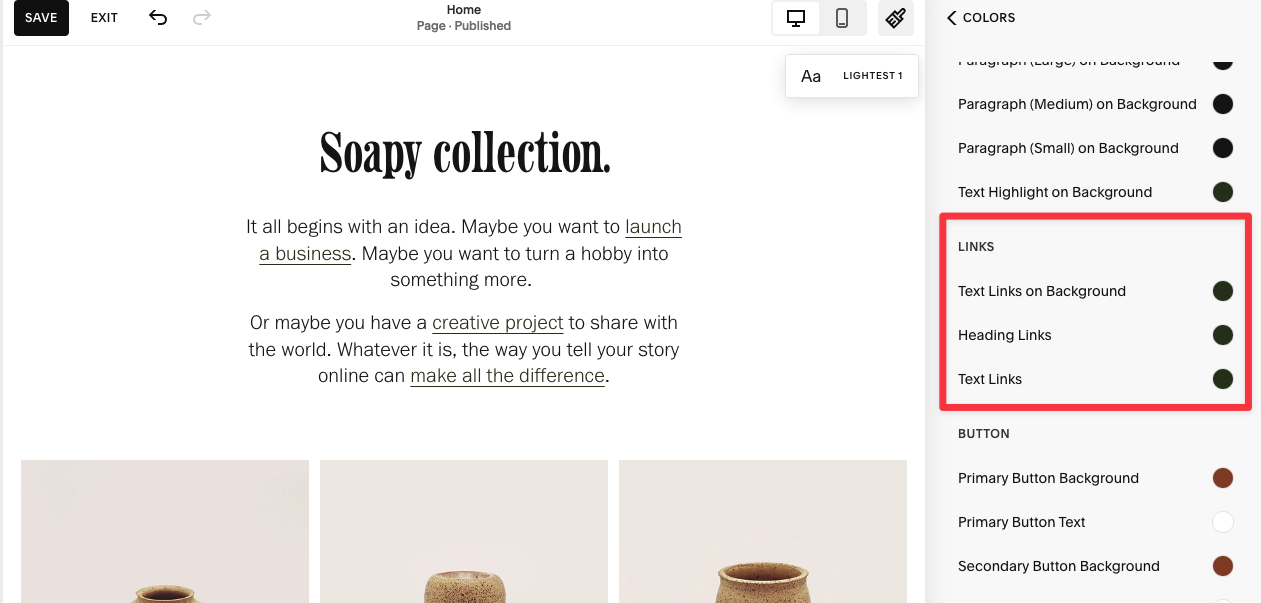
Task: Save page with SAVE button
Action: coord(41,18)
